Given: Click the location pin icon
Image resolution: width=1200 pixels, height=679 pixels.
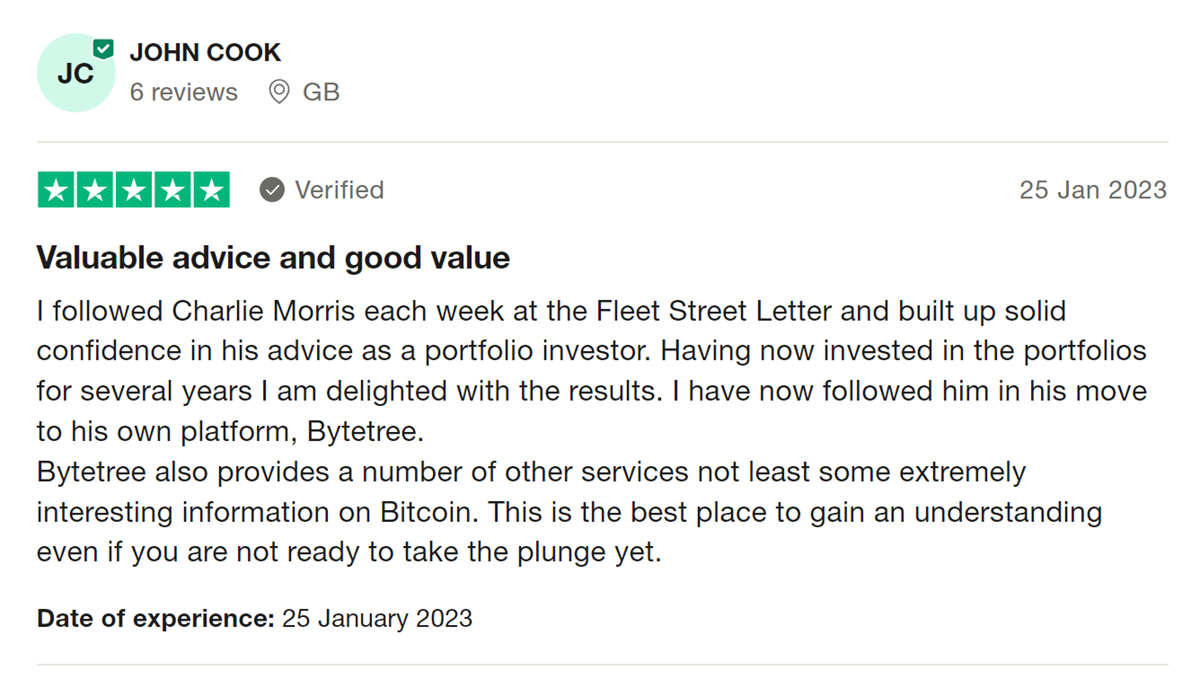Looking at the screenshot, I should point(280,92).
